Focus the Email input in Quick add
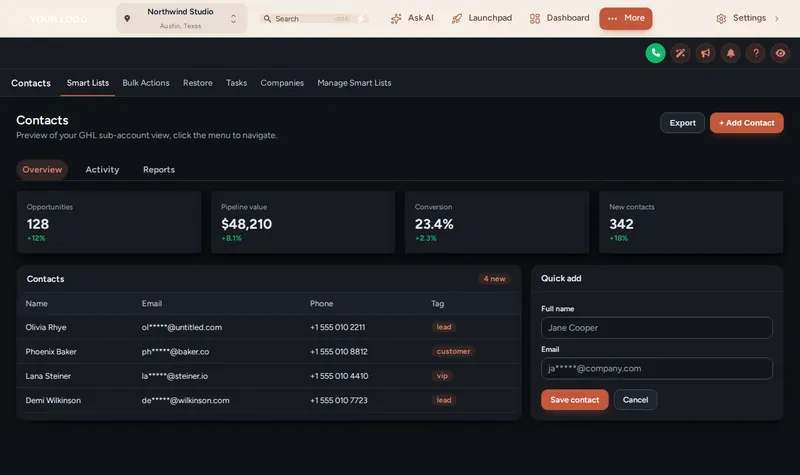 click(657, 368)
